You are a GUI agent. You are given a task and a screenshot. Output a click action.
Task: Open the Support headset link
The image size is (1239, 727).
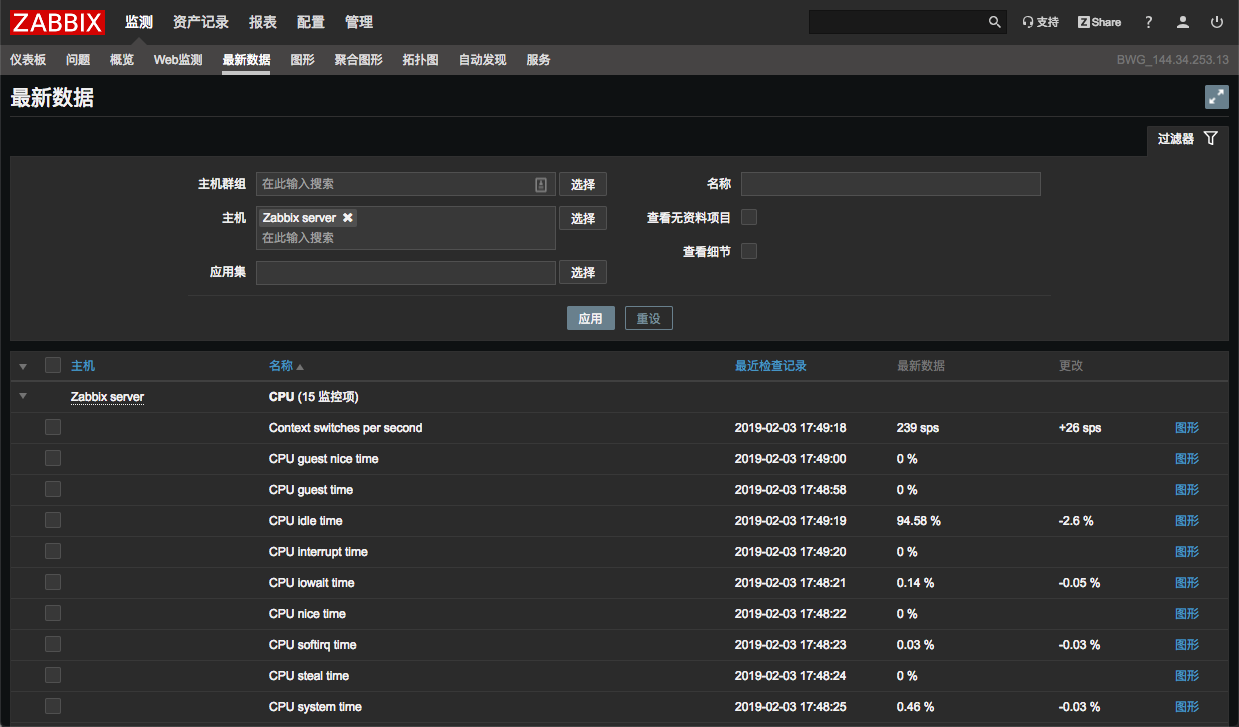click(1040, 22)
